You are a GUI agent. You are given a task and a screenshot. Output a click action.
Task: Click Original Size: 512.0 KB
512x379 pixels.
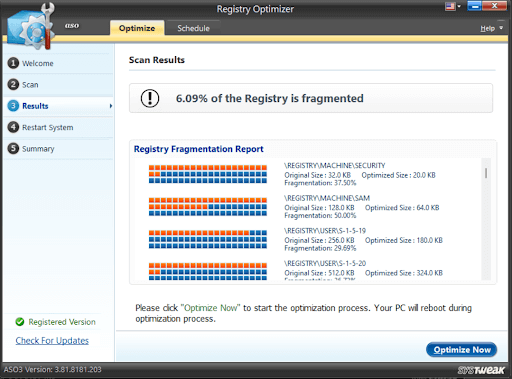tap(319, 273)
